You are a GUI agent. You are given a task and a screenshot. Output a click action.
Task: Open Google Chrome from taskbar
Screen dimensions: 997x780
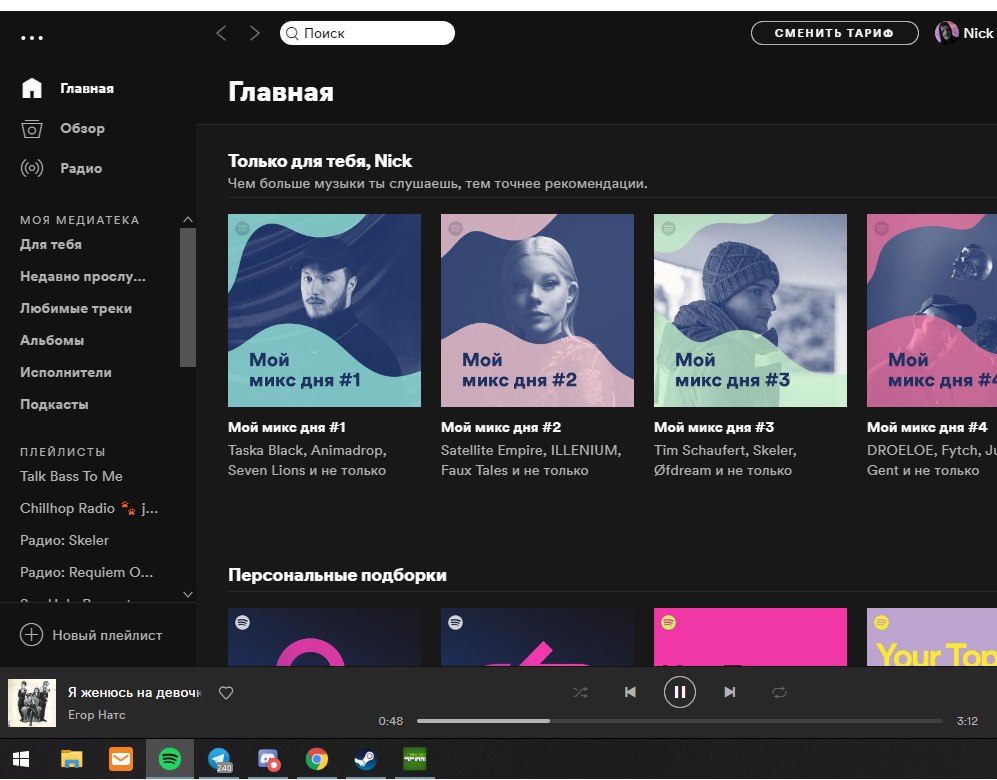(317, 759)
